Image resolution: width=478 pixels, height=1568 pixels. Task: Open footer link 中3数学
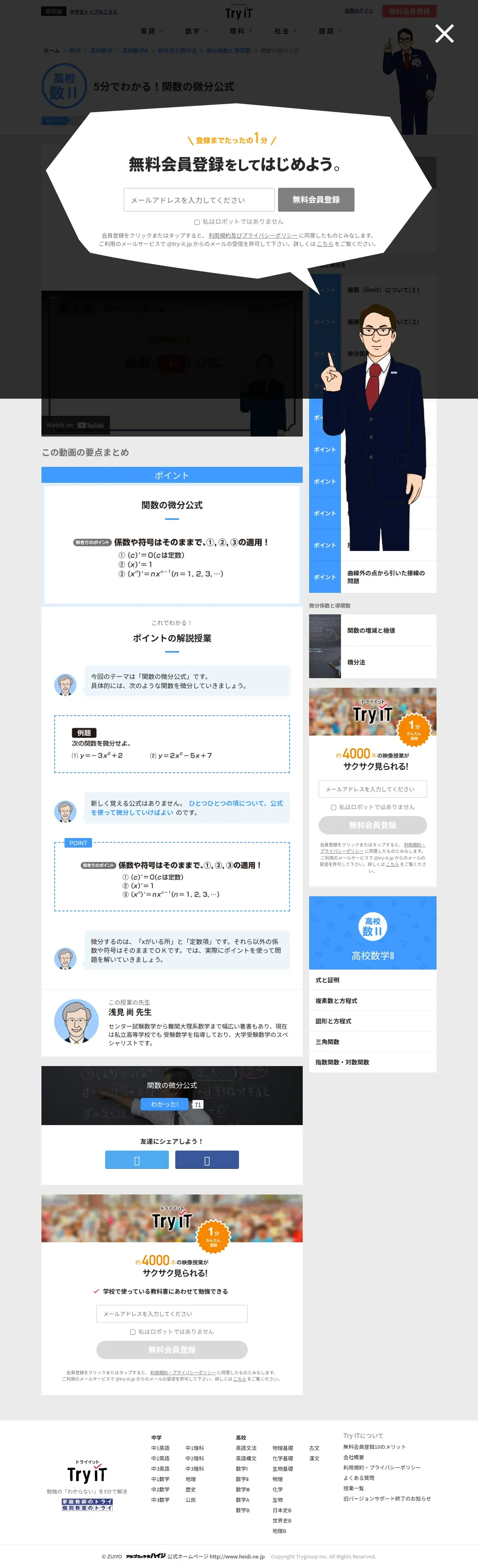click(161, 1500)
